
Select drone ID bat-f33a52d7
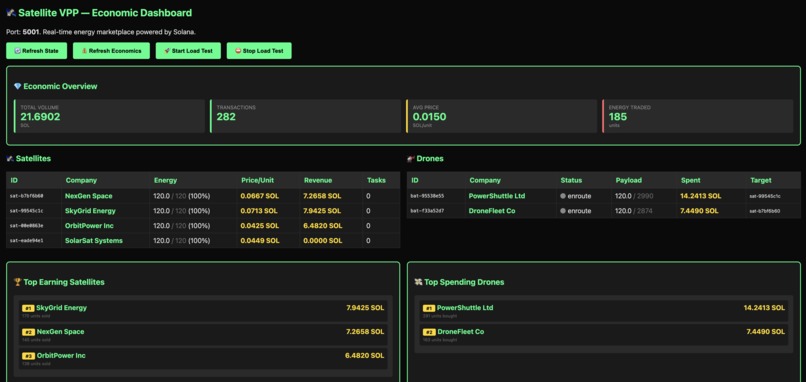click(x=428, y=211)
